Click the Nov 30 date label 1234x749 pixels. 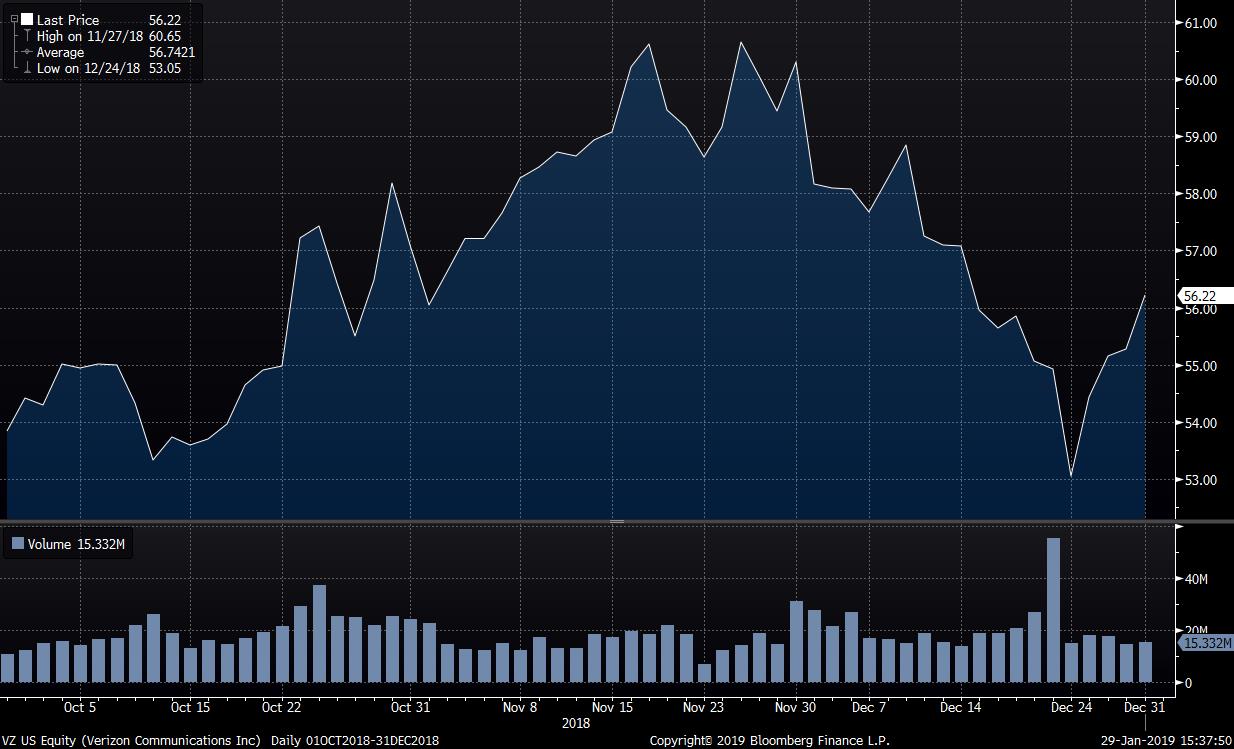pyautogui.click(x=795, y=707)
